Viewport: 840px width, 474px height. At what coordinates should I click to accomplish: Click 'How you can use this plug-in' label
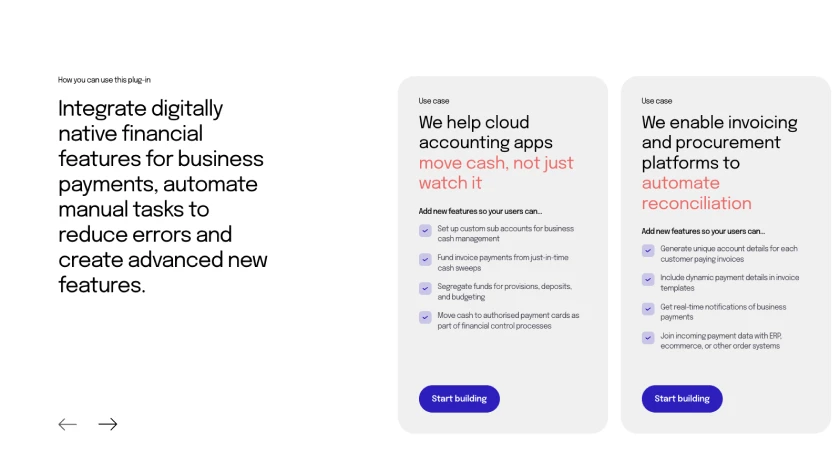click(104, 80)
